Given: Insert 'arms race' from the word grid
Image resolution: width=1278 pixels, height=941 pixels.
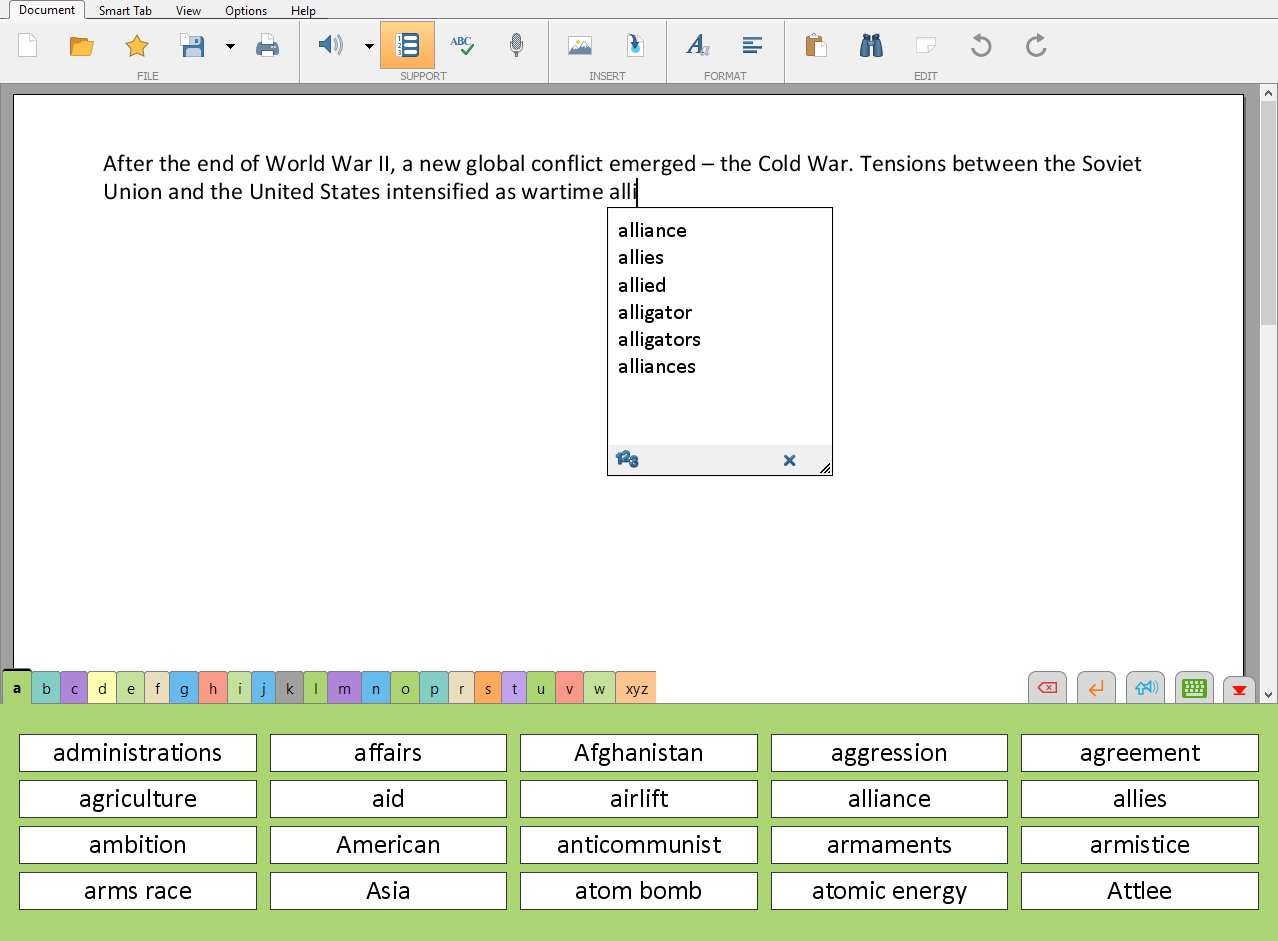Looking at the screenshot, I should 138,891.
